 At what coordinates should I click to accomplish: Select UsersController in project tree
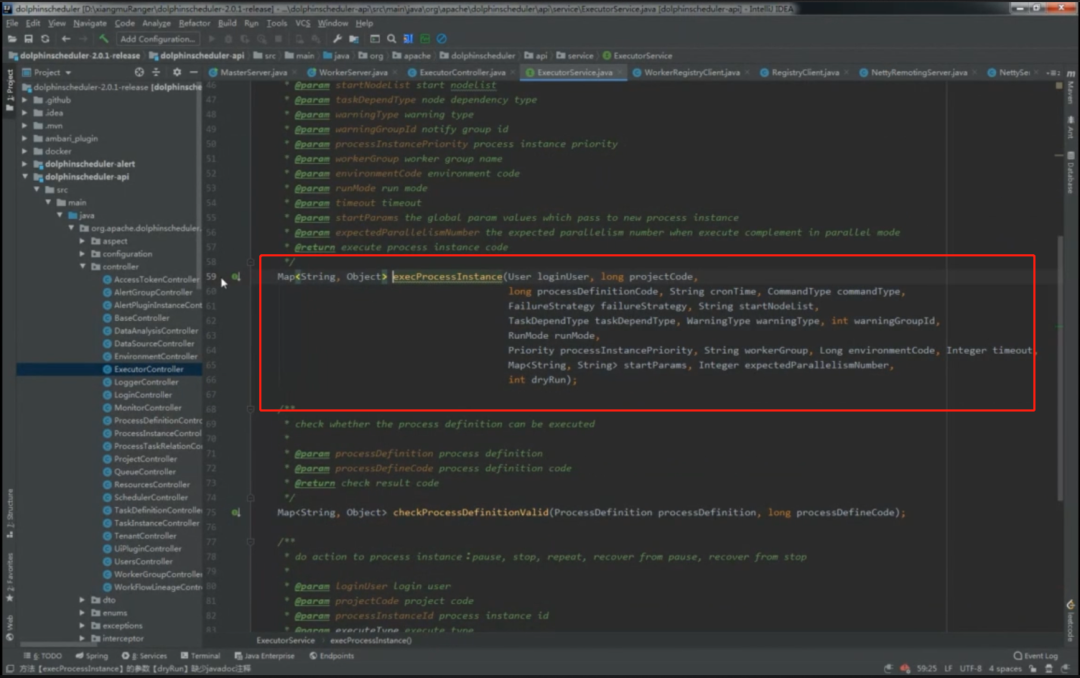point(143,562)
